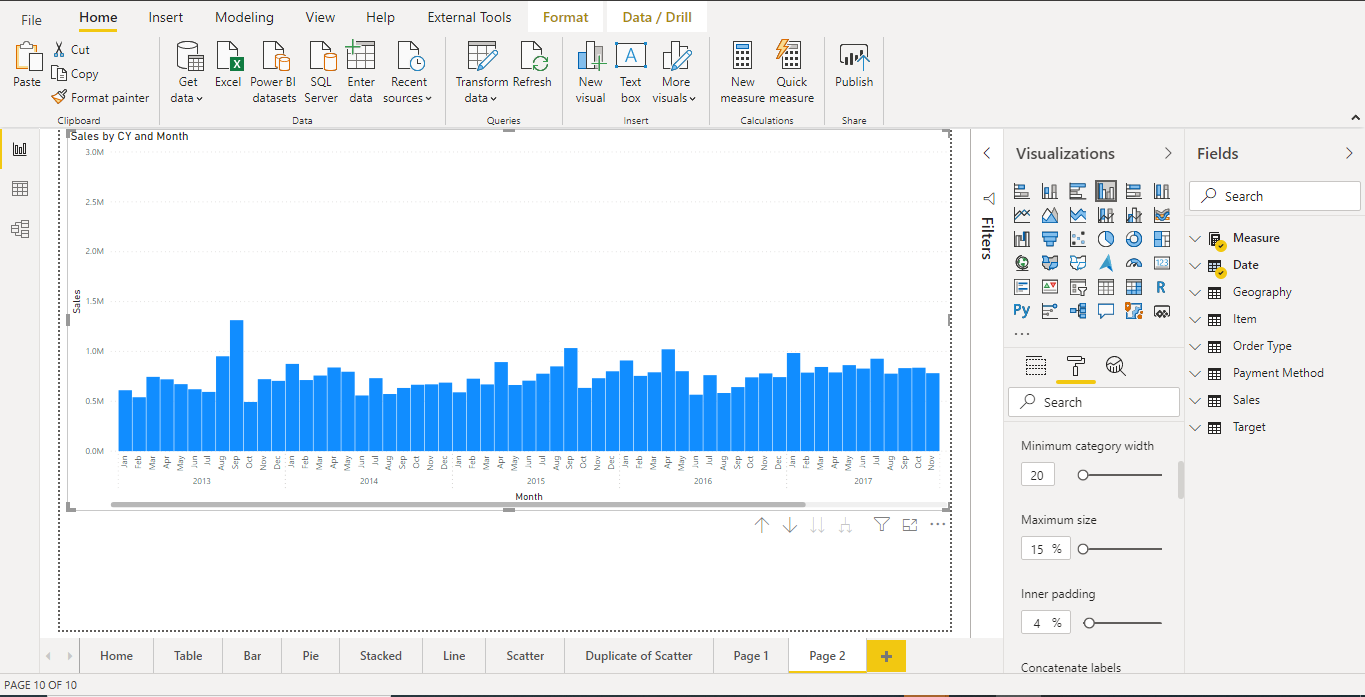Pick the decomposition tree visual

[x=1078, y=311]
